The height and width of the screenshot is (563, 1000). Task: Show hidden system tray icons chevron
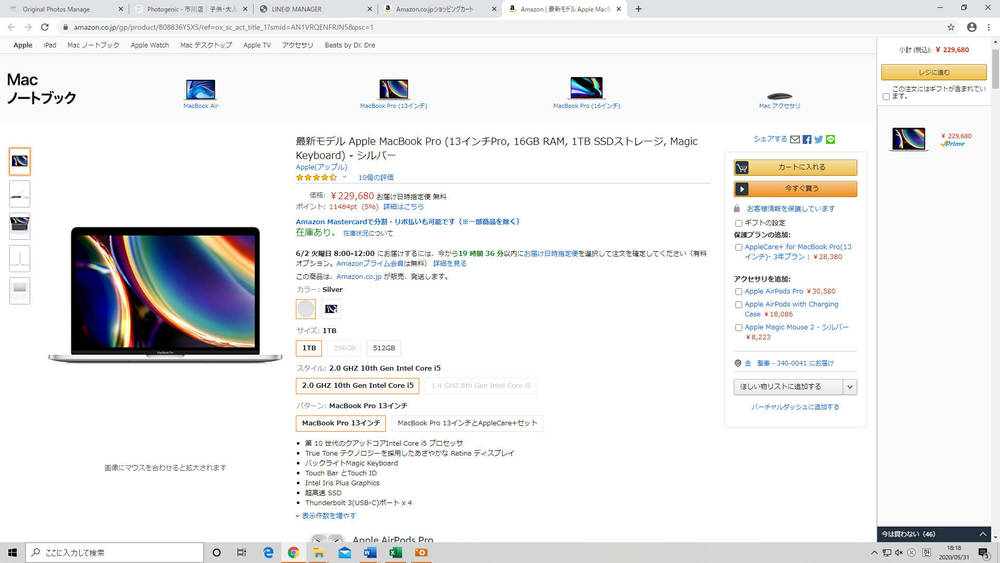tap(874, 553)
